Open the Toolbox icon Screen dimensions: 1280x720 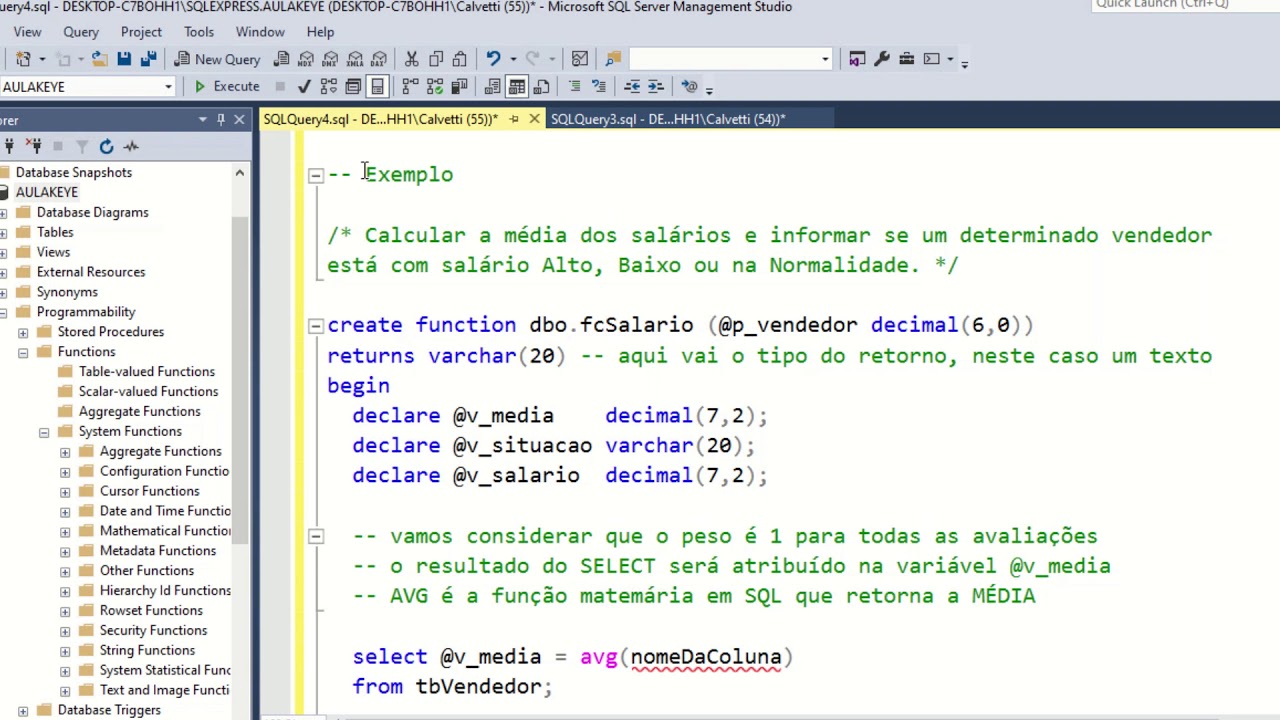(x=906, y=59)
